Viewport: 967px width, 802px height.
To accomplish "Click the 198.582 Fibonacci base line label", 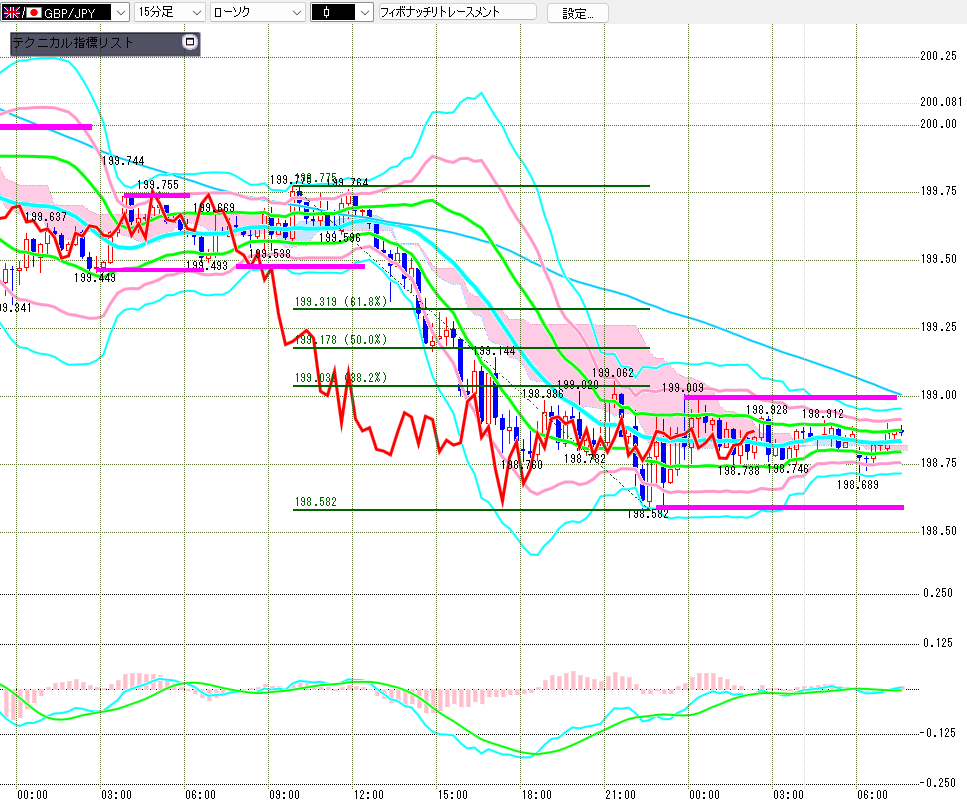I will click(x=314, y=502).
